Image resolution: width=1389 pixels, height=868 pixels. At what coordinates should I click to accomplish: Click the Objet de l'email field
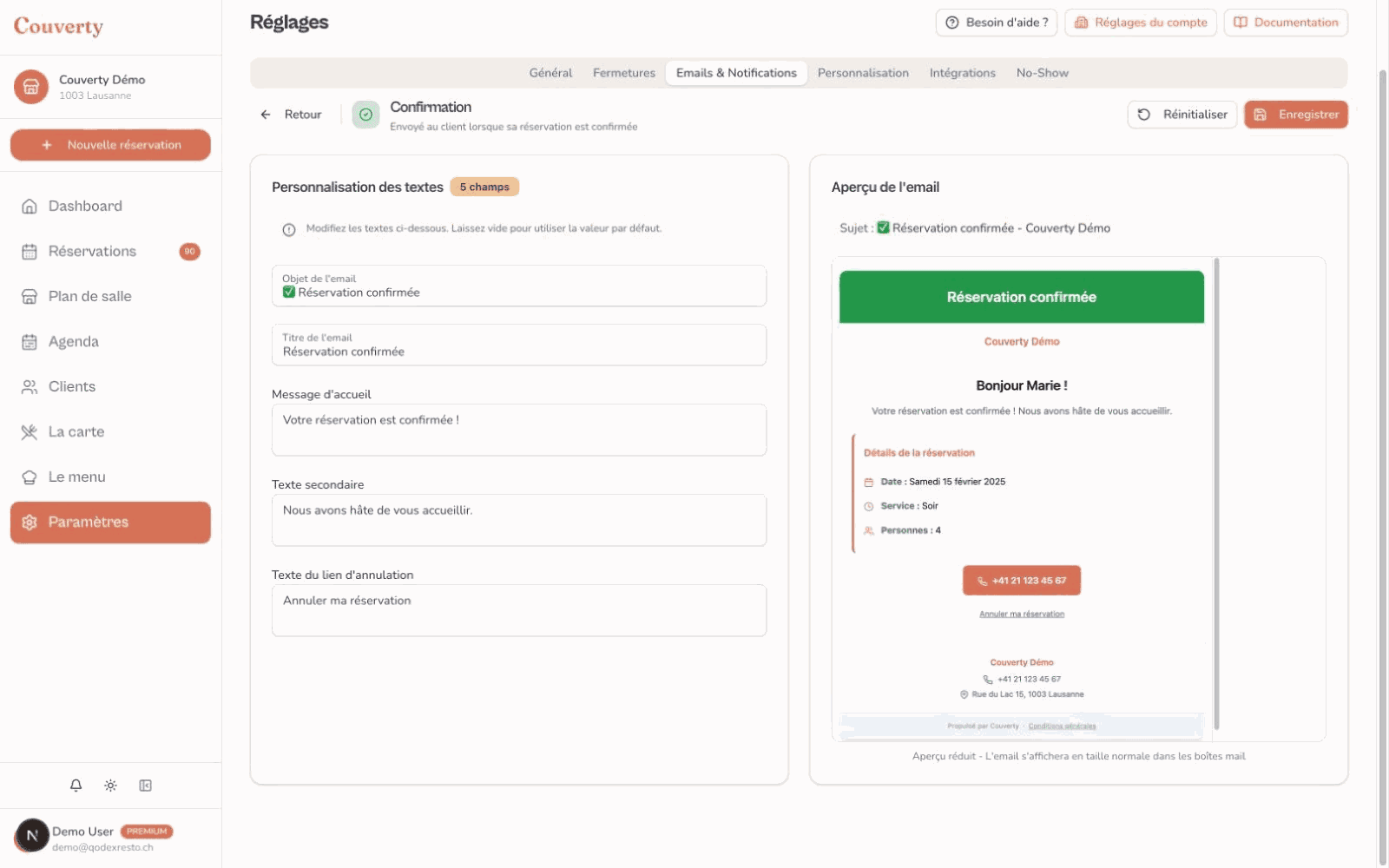519,286
